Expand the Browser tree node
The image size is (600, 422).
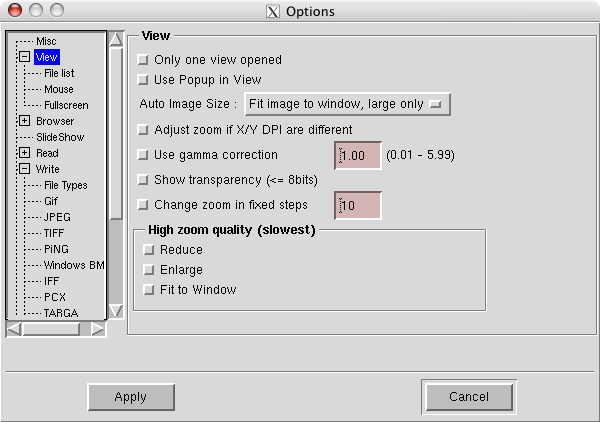tap(25, 122)
